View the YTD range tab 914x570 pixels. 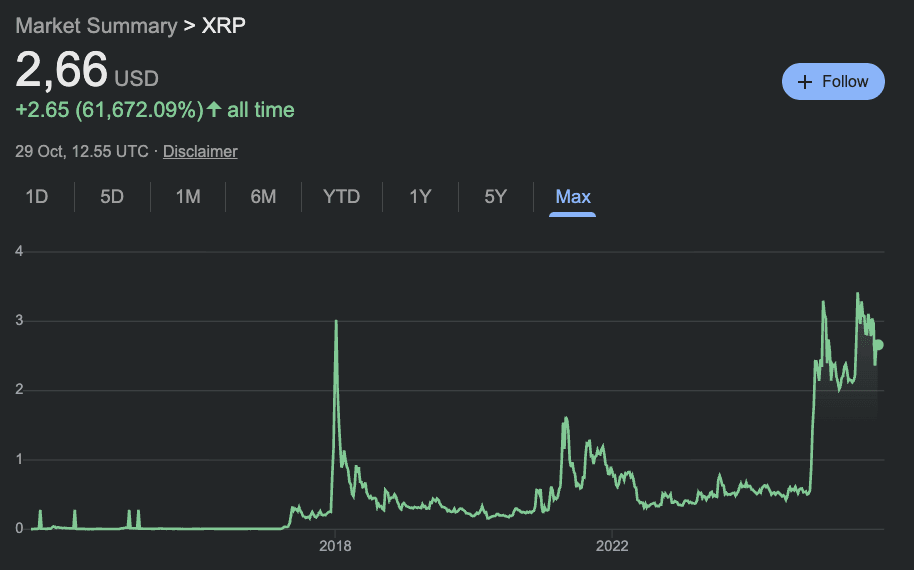pyautogui.click(x=341, y=197)
